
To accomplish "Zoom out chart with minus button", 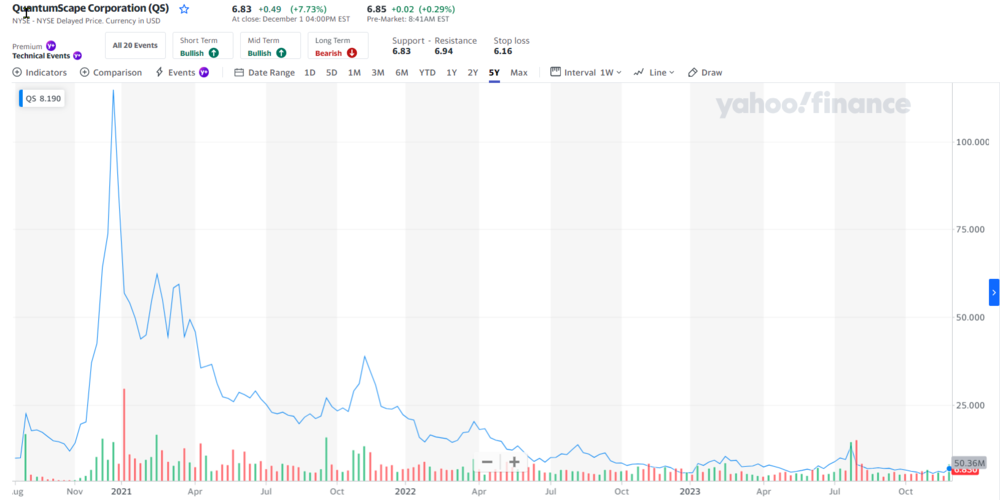I will [487, 462].
